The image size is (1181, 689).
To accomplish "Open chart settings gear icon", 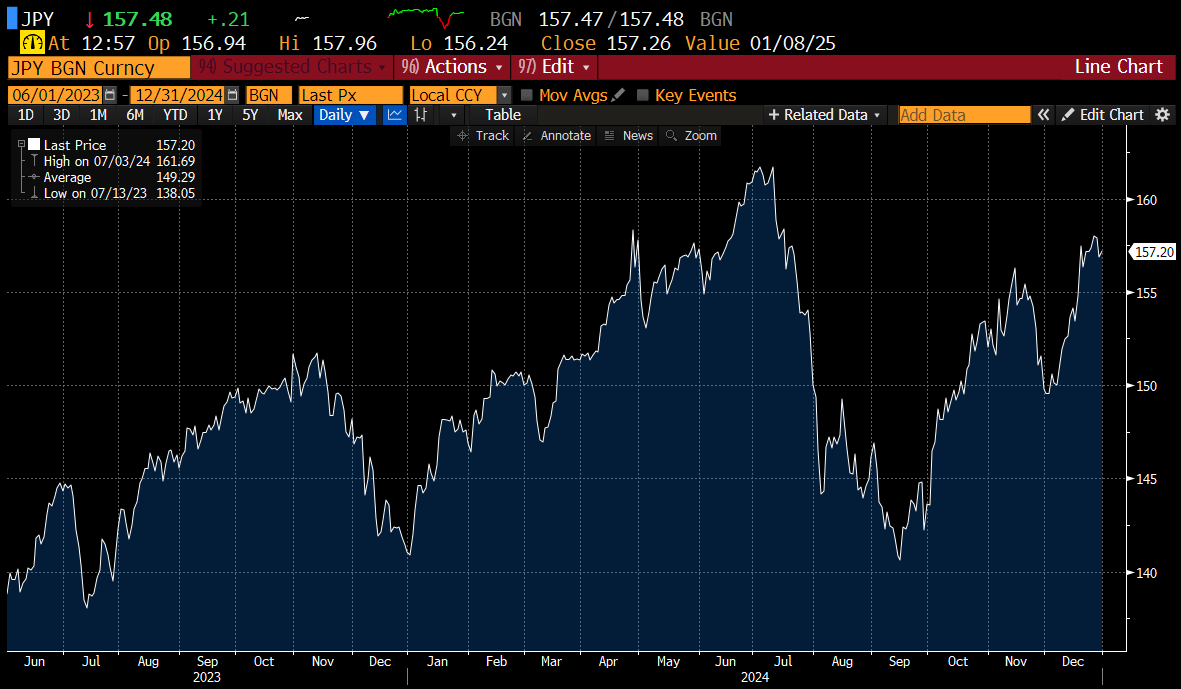I will pos(1162,115).
